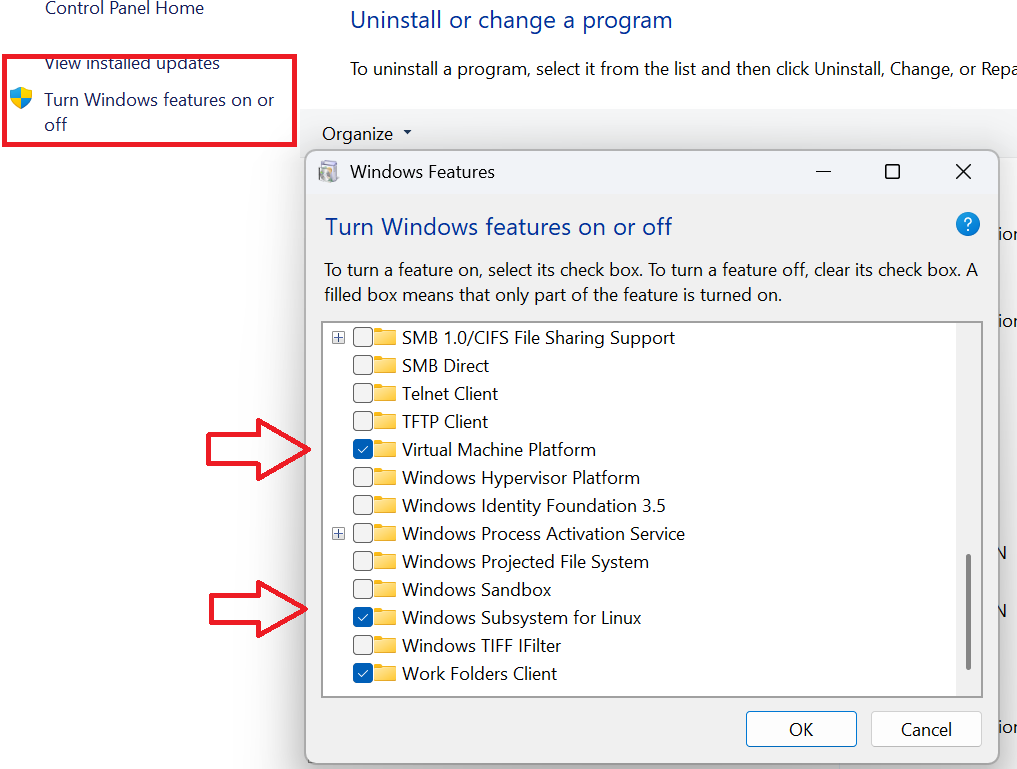Expand the Windows Process Activation Service node
Image resolution: width=1017 pixels, height=769 pixels.
pyautogui.click(x=339, y=534)
